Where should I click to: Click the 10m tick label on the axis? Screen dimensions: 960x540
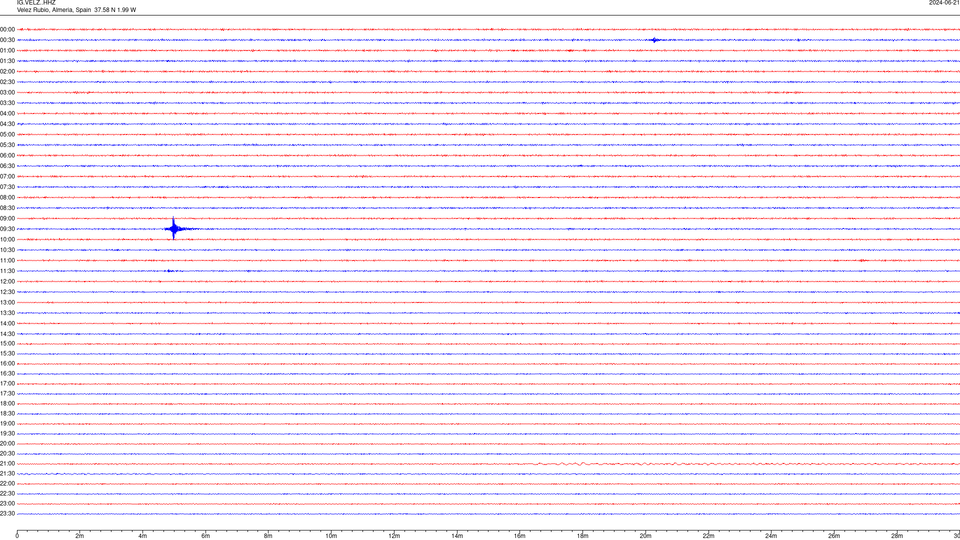(x=331, y=536)
